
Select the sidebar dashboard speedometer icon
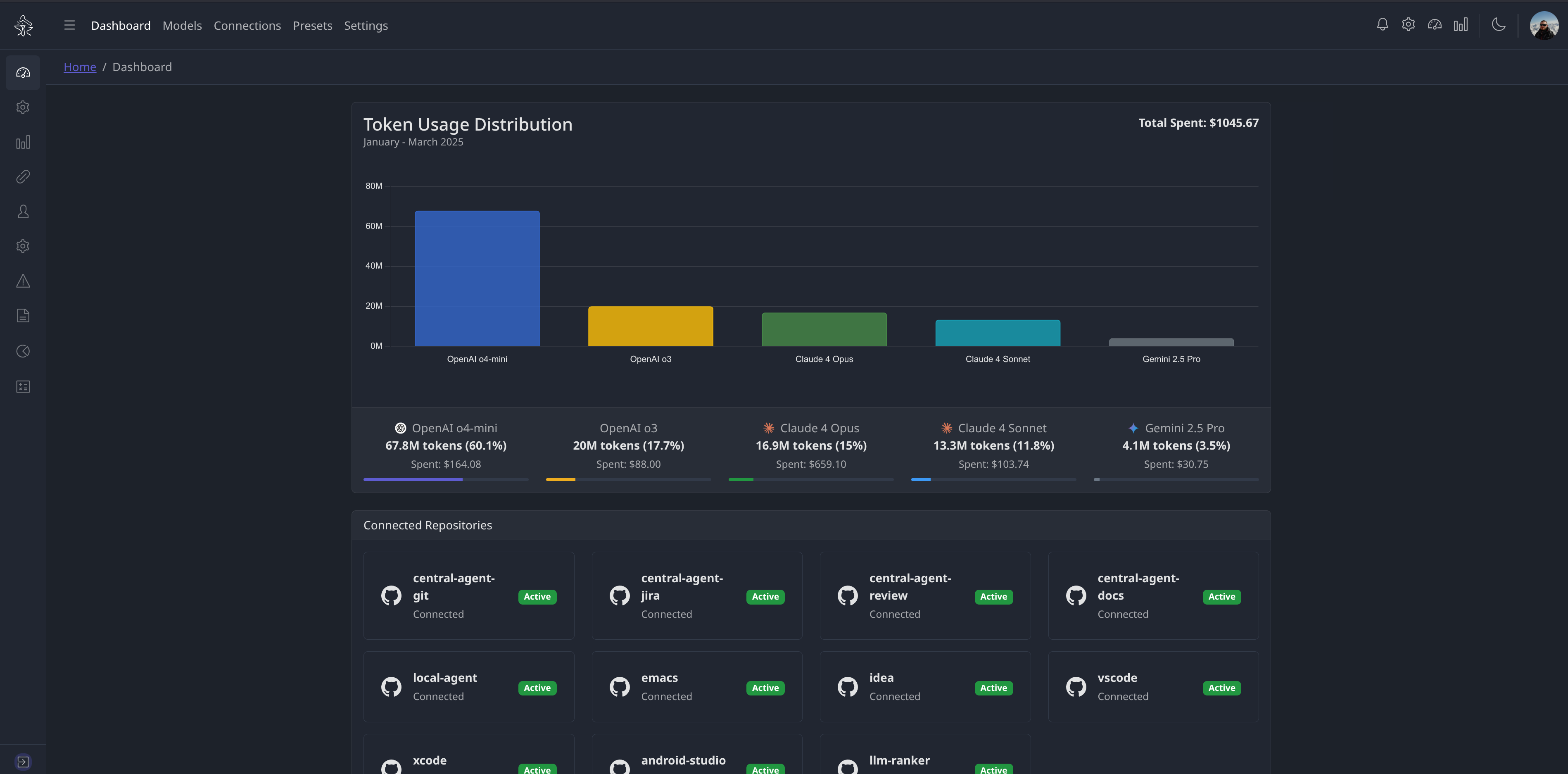click(x=23, y=72)
